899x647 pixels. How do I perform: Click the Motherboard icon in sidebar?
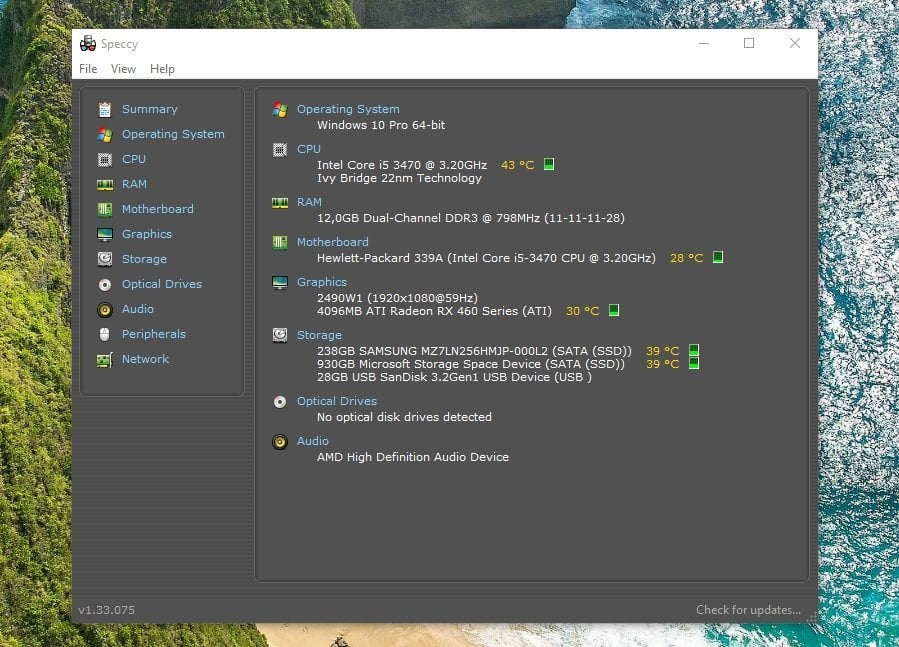click(x=104, y=209)
